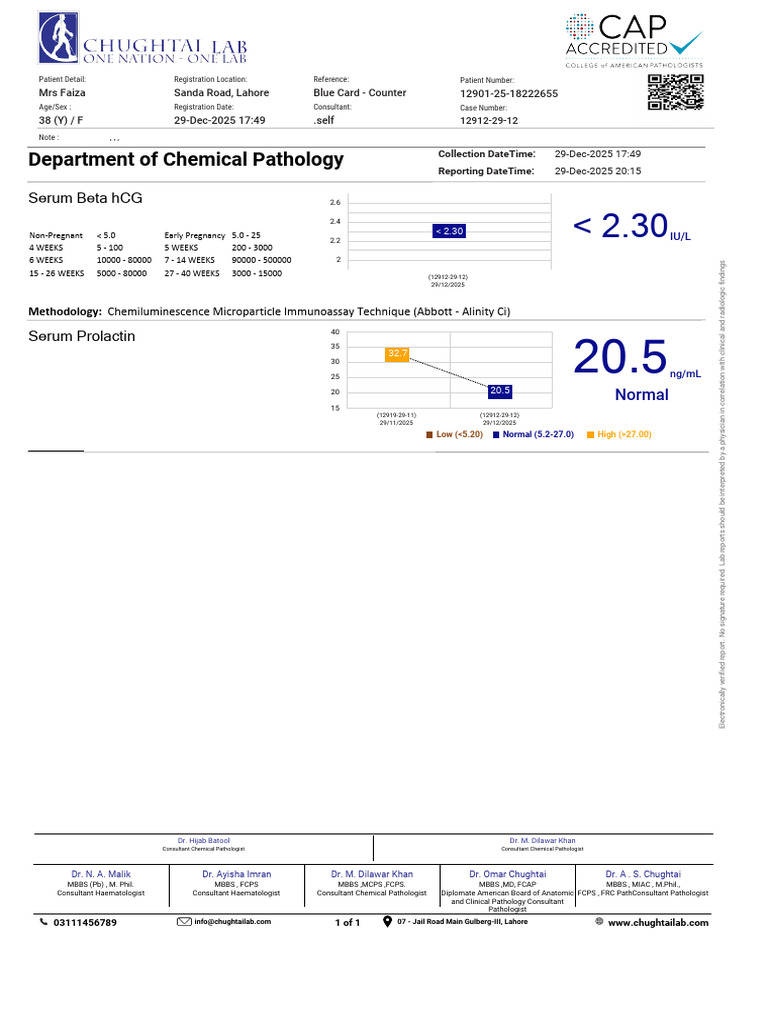
Task: Click 'Non-Pregnant' reference label
Action: click(x=56, y=235)
